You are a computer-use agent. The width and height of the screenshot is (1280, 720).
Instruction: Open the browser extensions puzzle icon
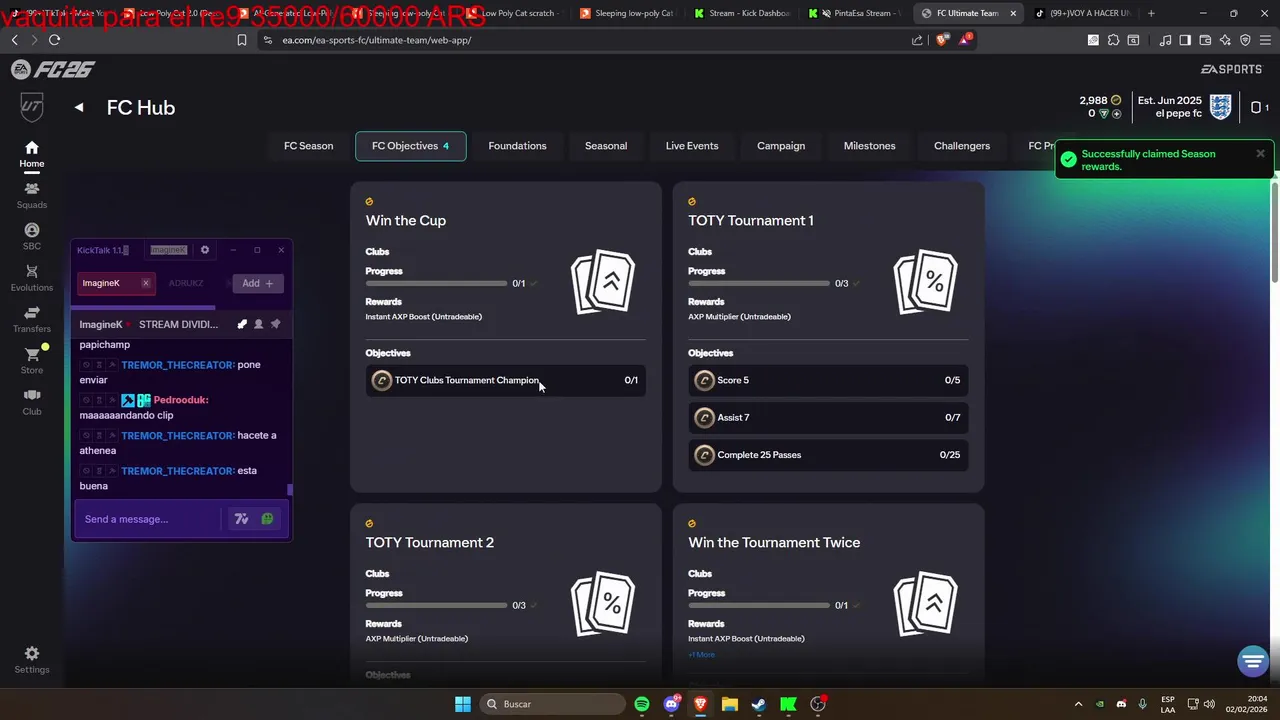1113,40
